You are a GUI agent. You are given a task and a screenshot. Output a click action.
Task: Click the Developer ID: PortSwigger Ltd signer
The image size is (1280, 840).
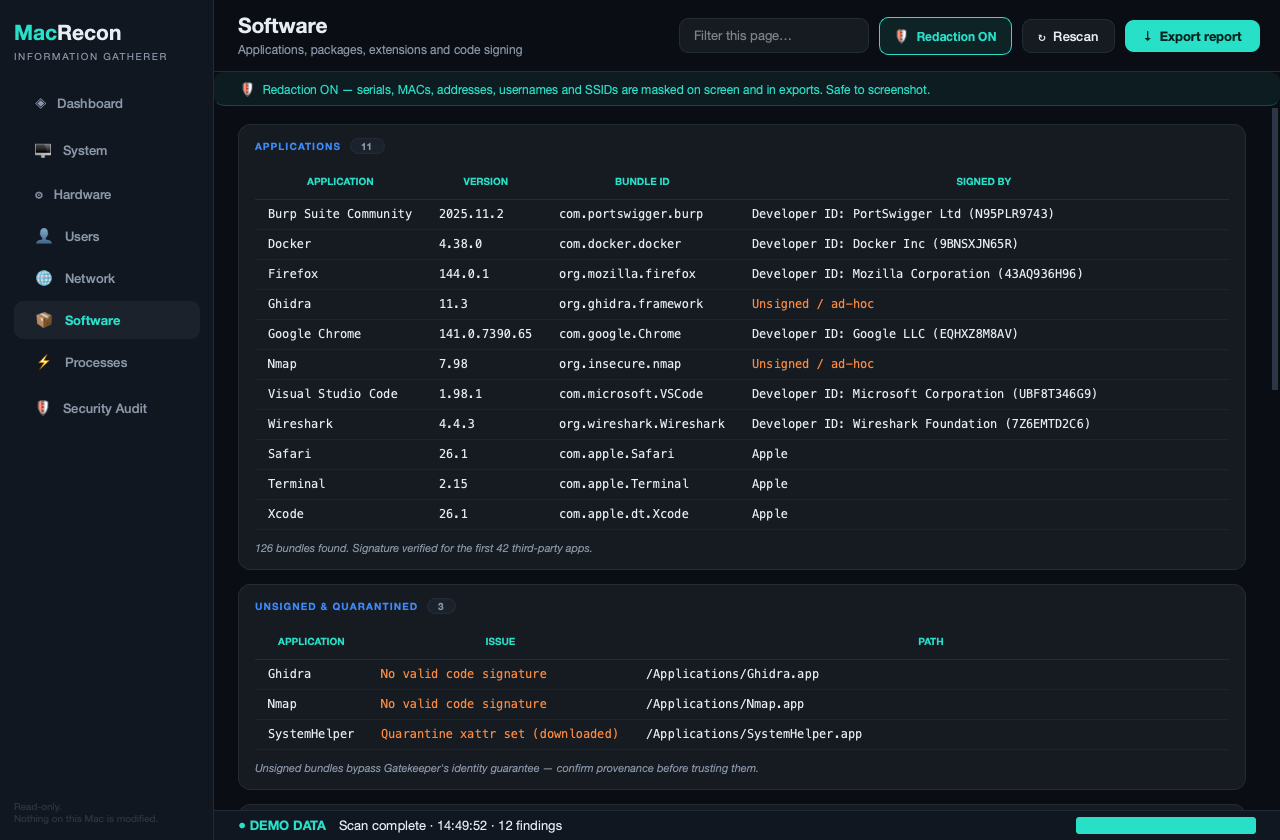tap(902, 214)
